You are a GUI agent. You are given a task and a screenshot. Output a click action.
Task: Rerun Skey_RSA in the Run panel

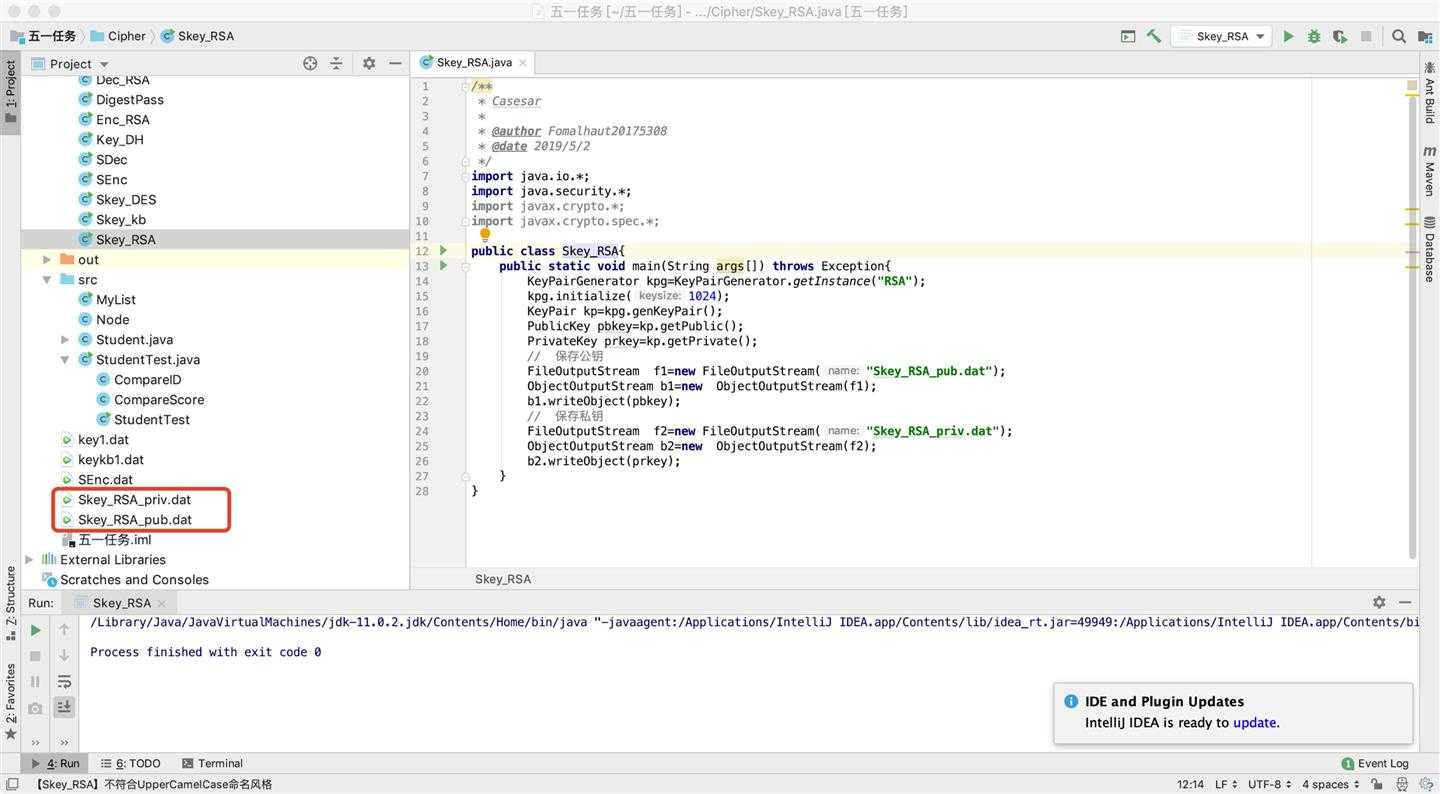tap(35, 630)
